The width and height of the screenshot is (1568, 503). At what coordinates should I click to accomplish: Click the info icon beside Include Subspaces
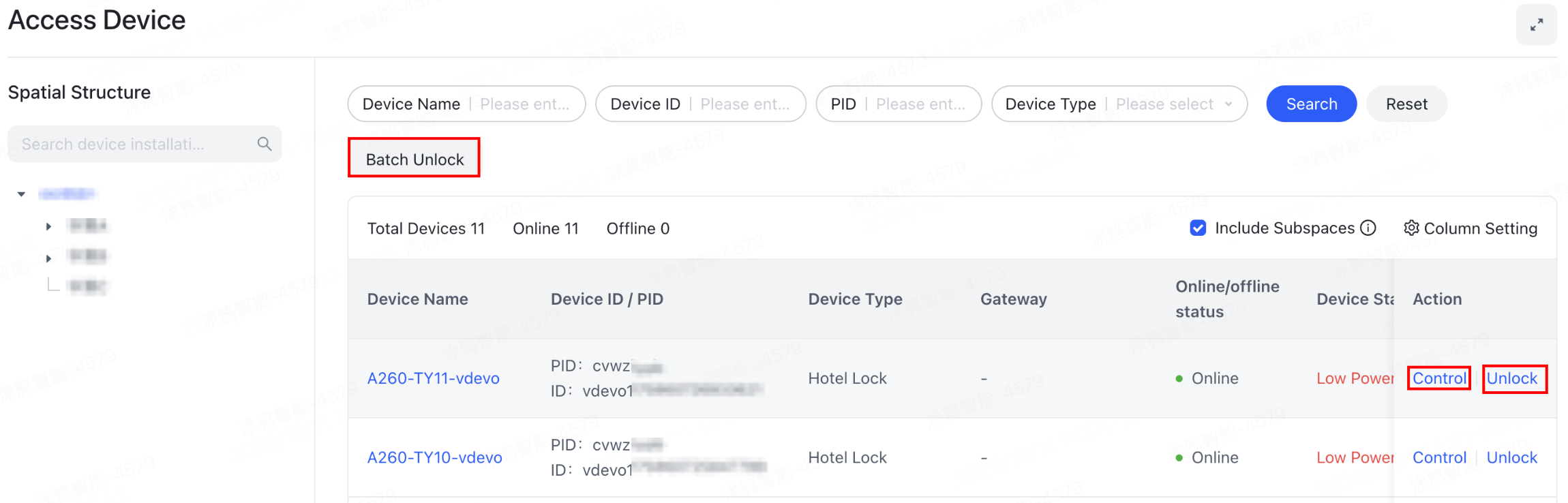1368,228
